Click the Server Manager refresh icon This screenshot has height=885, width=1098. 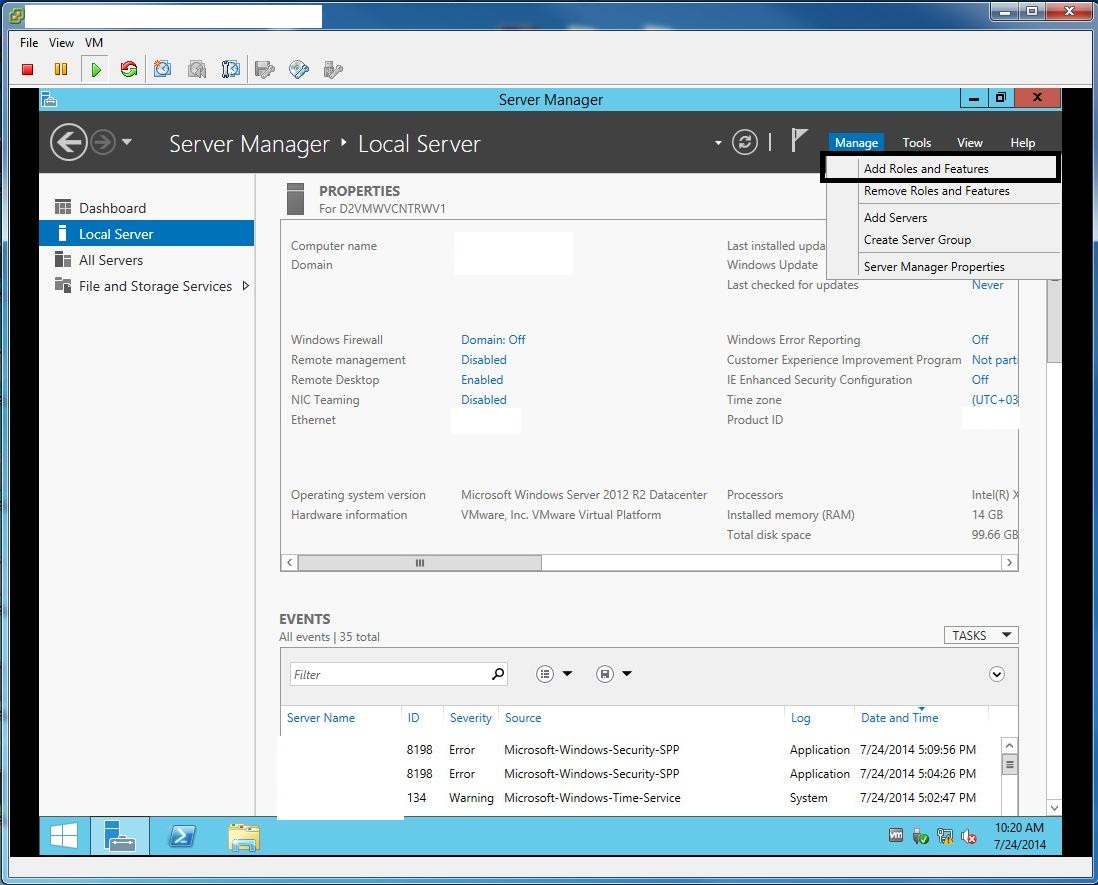coord(745,143)
